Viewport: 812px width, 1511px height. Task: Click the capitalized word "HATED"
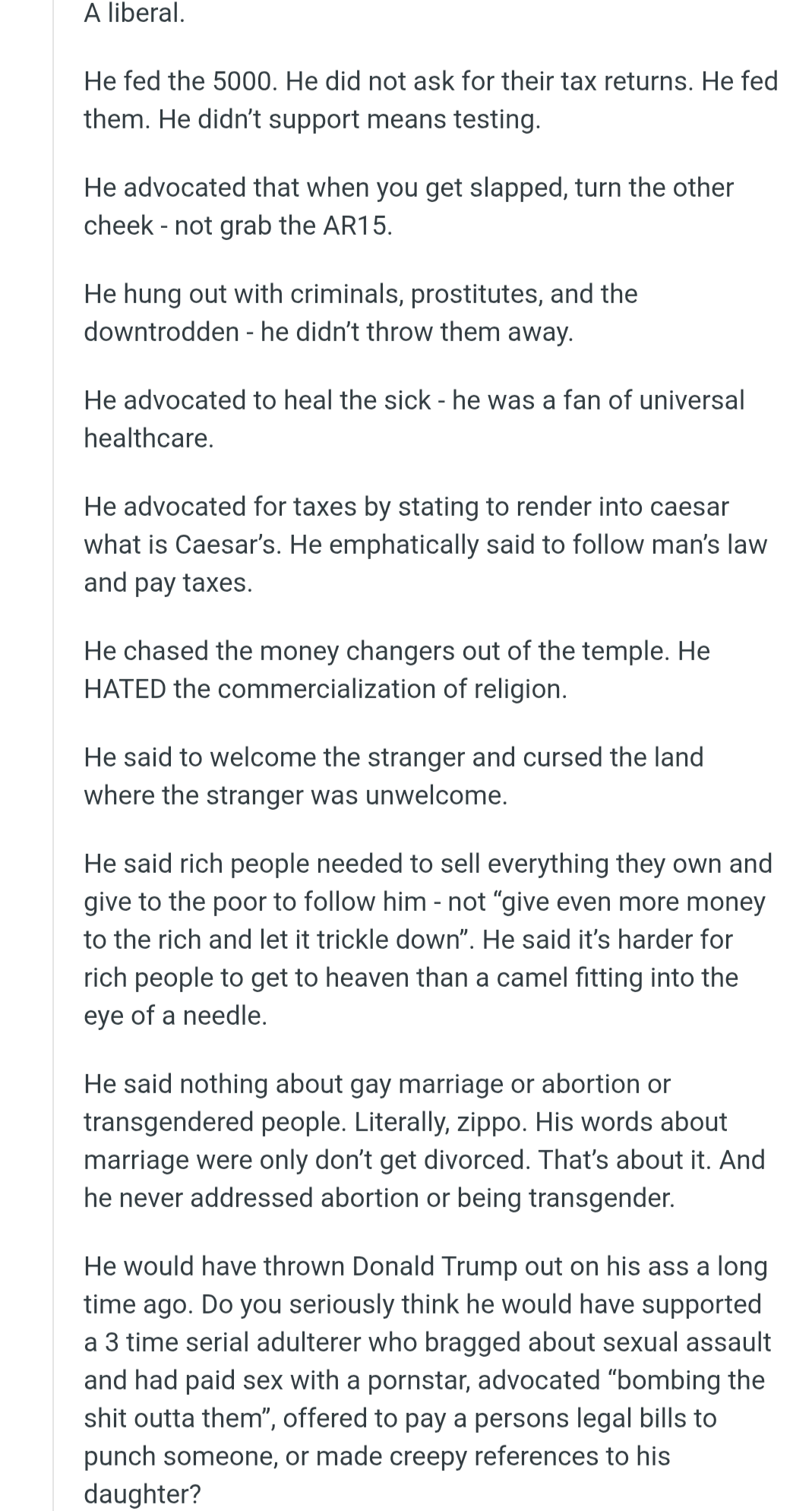coord(125,689)
